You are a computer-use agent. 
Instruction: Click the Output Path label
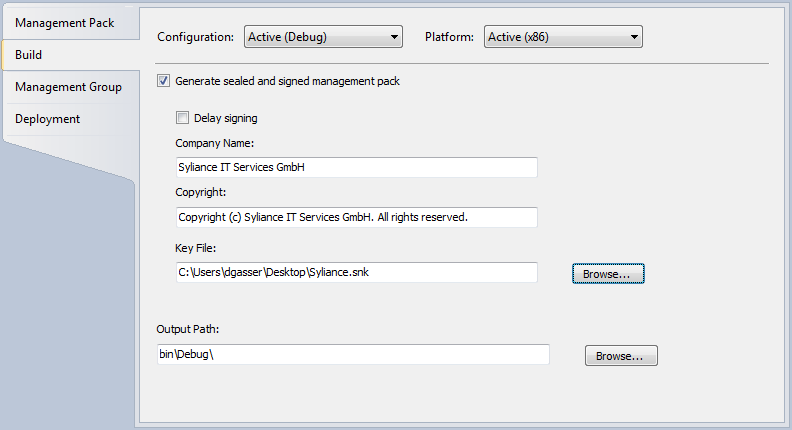point(188,328)
